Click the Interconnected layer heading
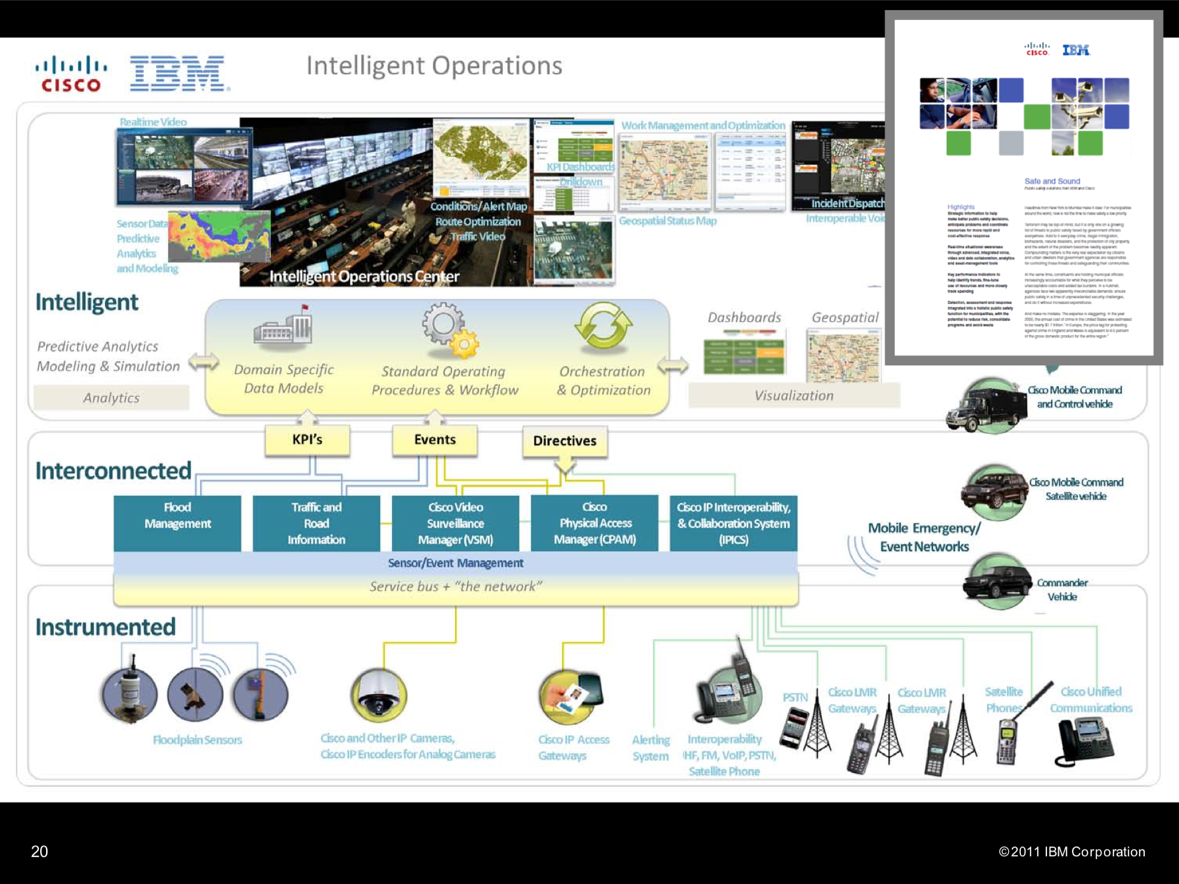 pos(114,471)
